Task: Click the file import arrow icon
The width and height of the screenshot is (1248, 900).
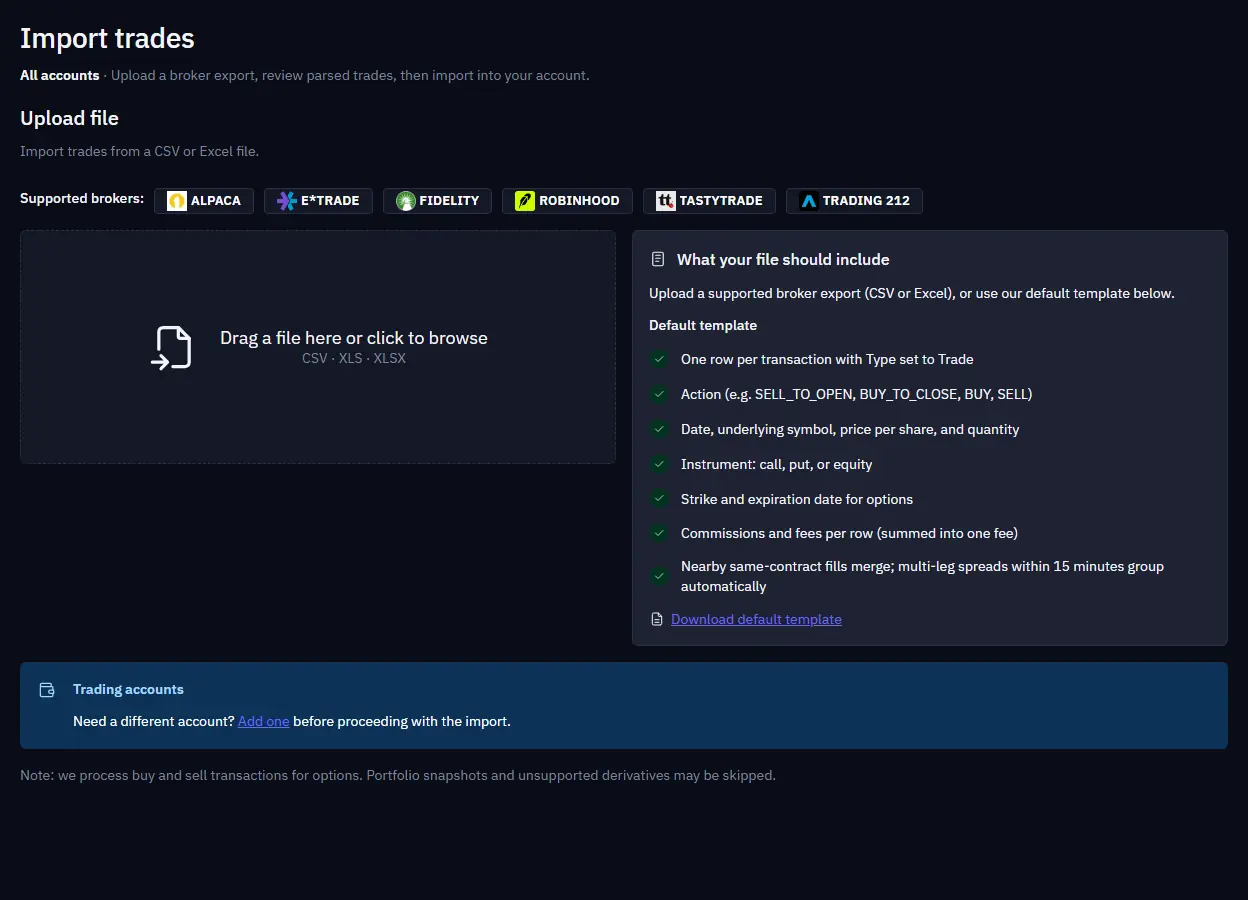Action: (x=171, y=348)
